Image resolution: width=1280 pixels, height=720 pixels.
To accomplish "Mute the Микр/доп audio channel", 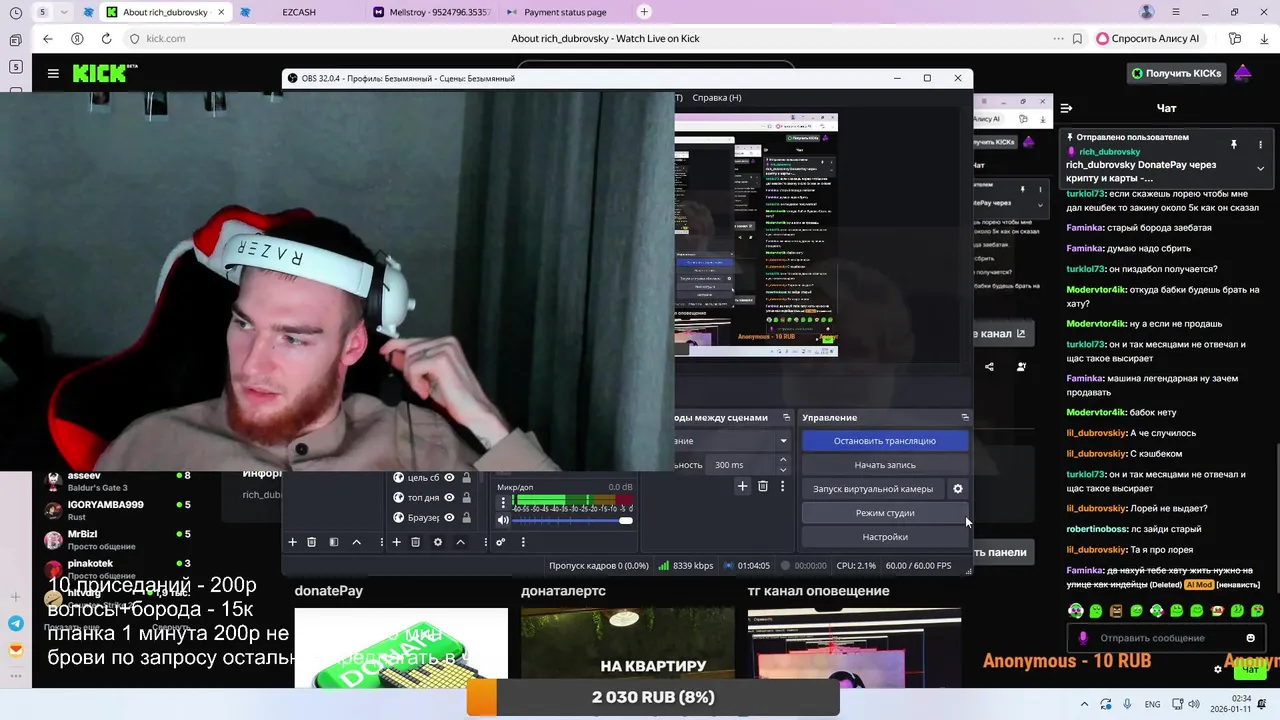I will (x=503, y=520).
